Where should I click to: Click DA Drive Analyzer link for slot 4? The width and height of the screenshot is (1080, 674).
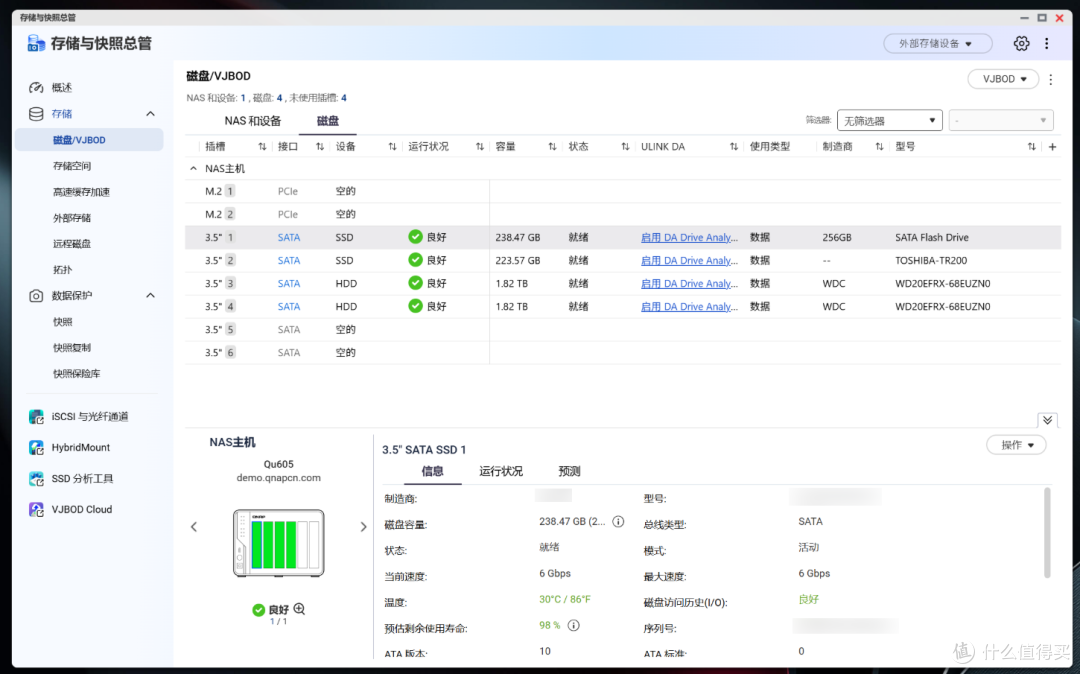coord(689,306)
